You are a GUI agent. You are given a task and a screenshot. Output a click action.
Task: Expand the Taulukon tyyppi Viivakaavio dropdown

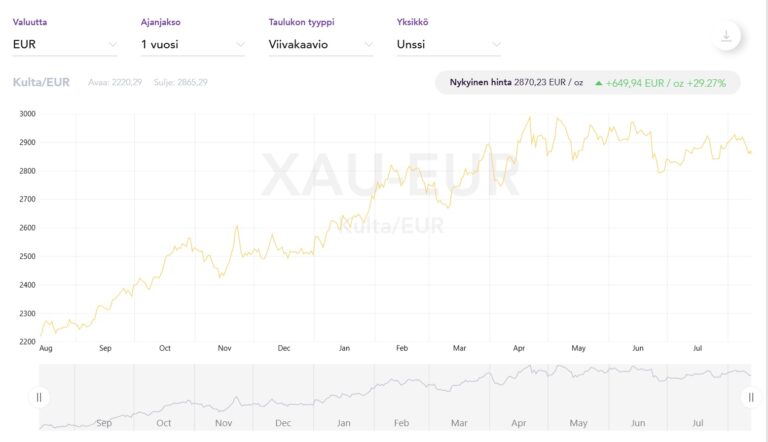[321, 44]
